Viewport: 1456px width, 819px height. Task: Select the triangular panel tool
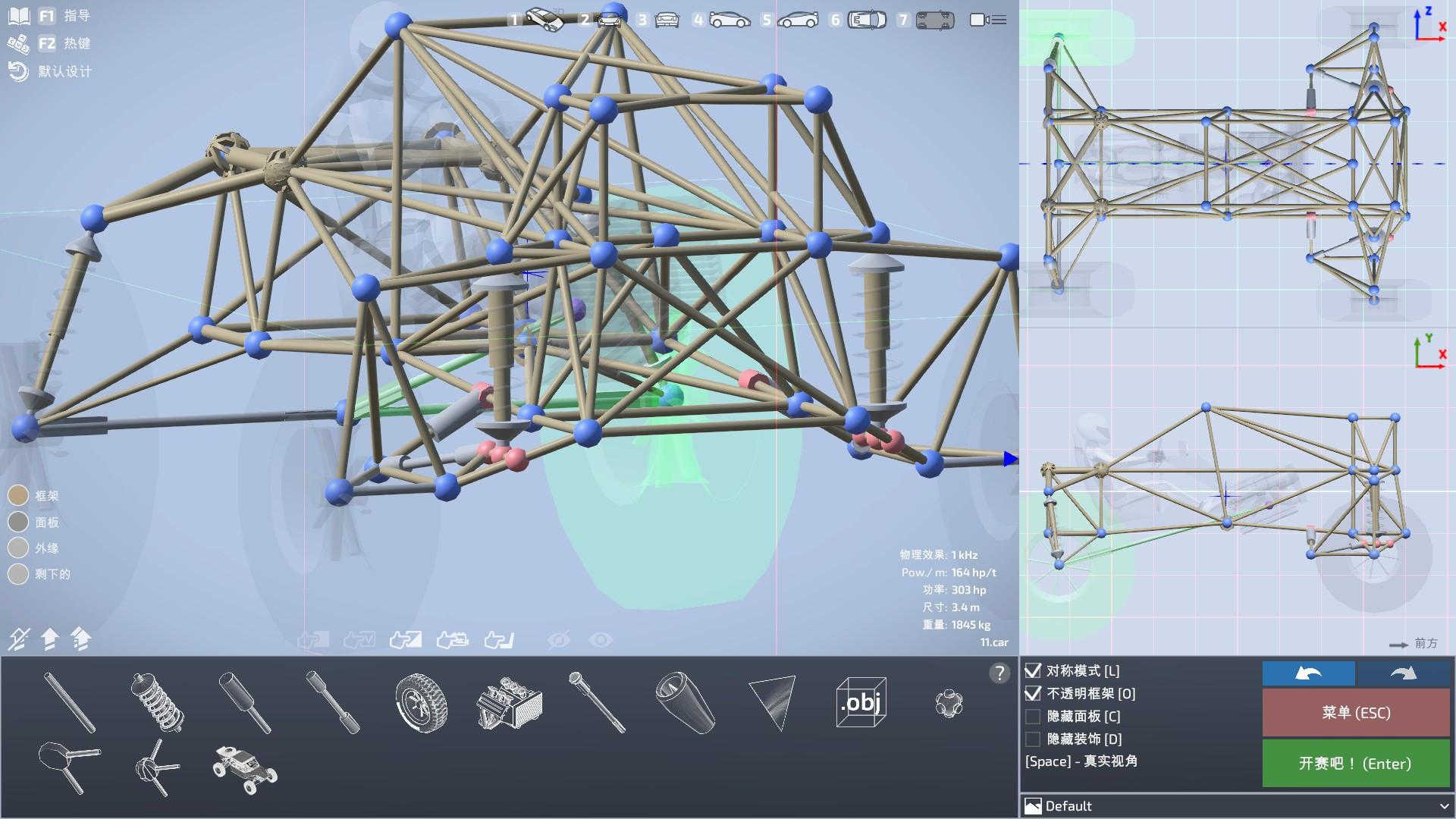773,703
